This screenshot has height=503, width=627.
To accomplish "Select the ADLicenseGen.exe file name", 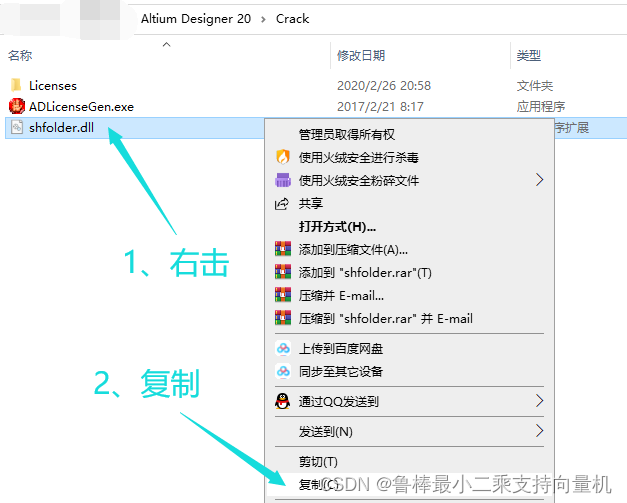I will [x=82, y=107].
